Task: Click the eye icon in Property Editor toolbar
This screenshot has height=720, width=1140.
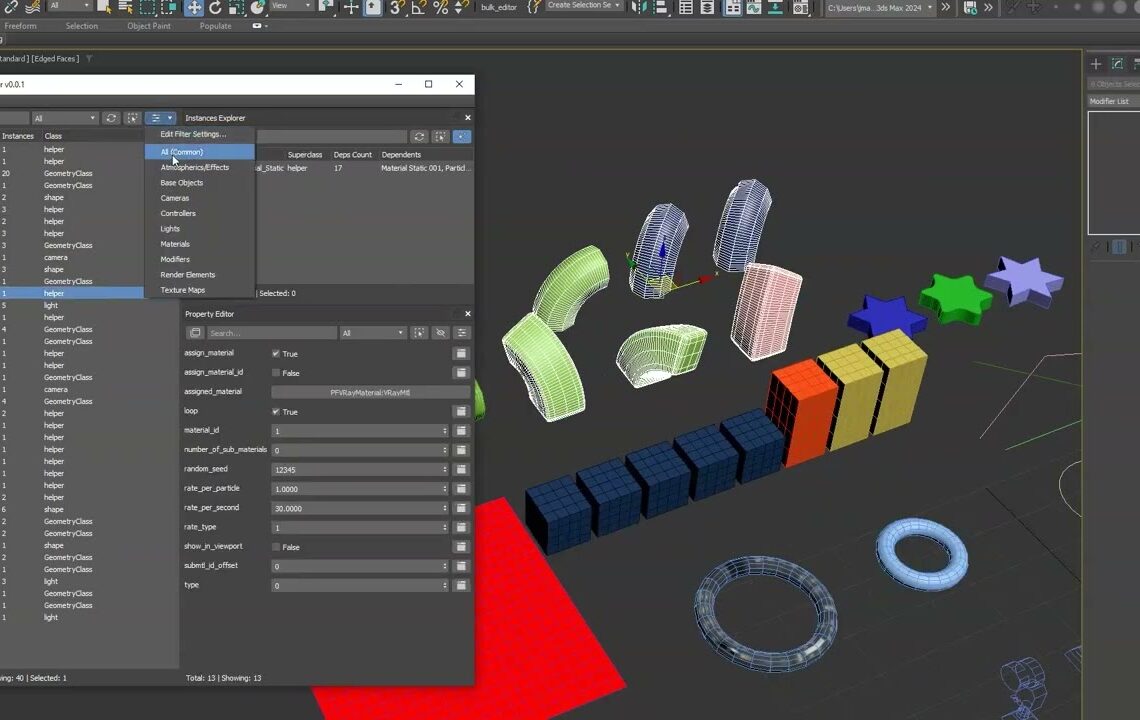Action: click(x=440, y=331)
